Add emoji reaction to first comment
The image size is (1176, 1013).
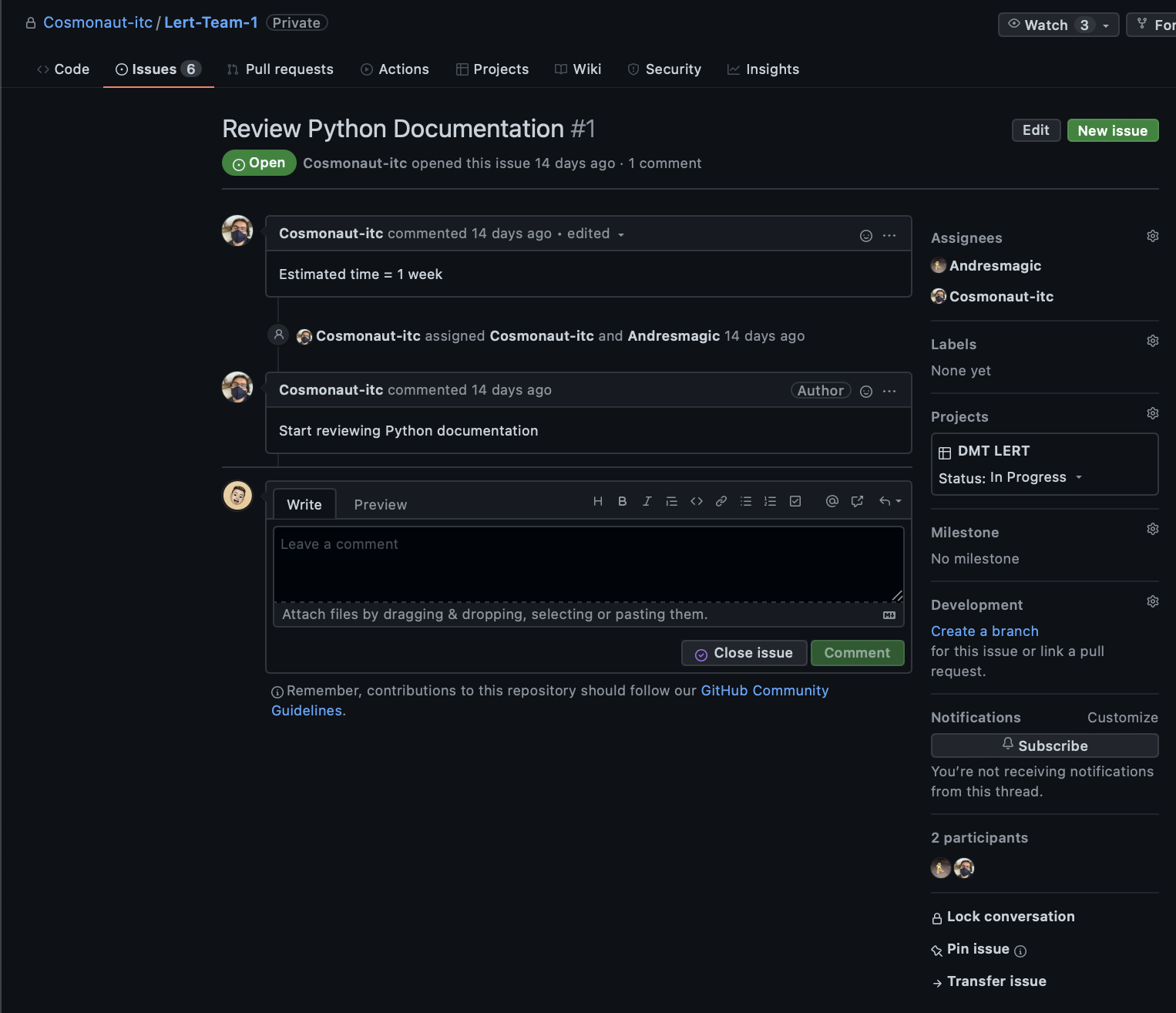pyautogui.click(x=866, y=236)
